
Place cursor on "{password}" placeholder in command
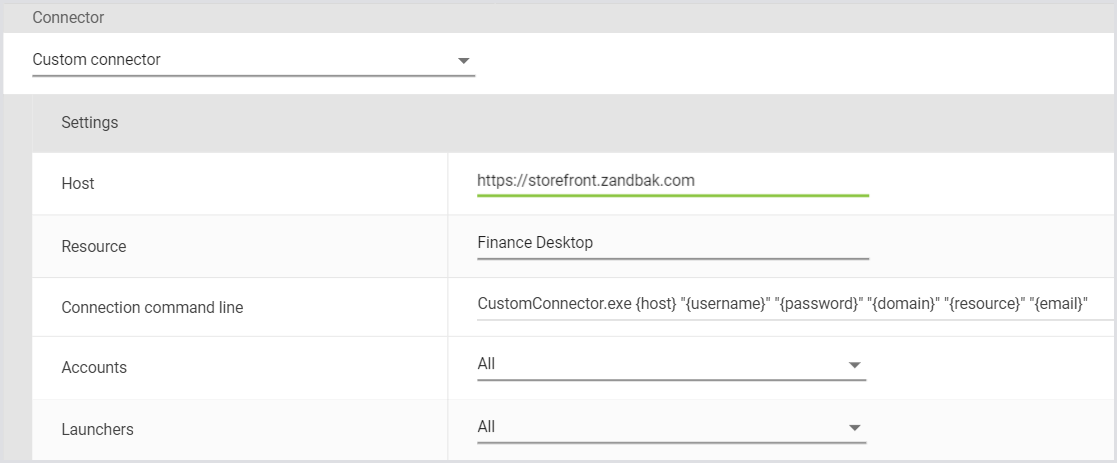[x=813, y=304]
